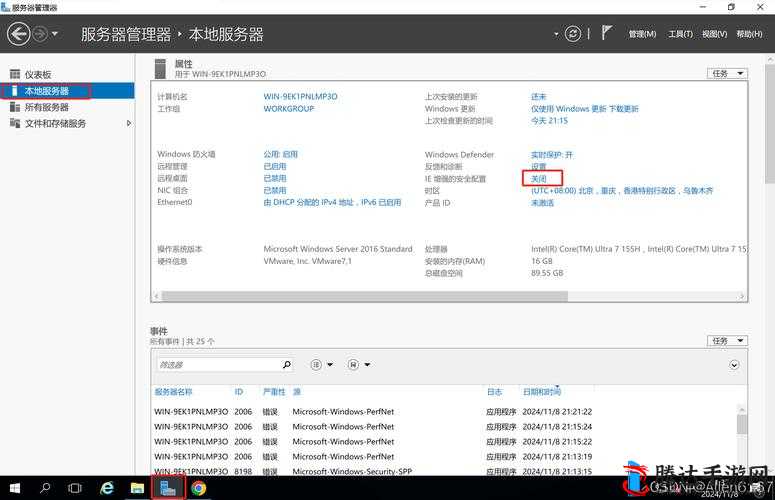Open File Explorer from taskbar
The width and height of the screenshot is (775, 500).
137,488
